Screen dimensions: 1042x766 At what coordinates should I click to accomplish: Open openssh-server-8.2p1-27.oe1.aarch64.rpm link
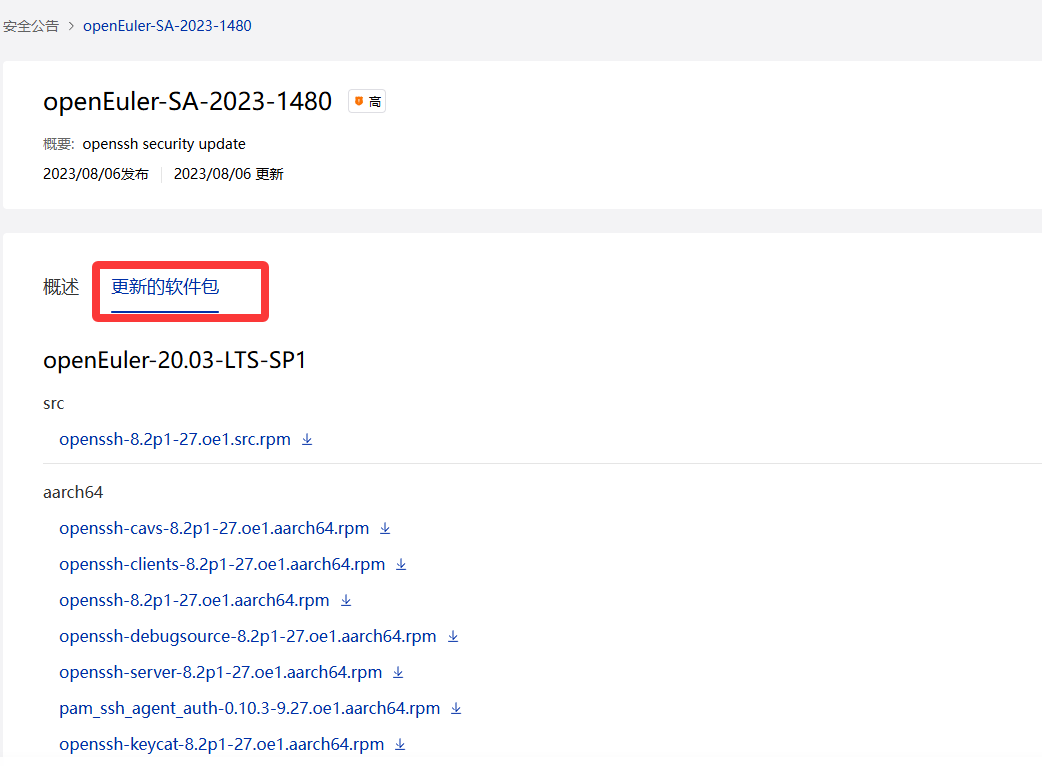click(x=220, y=672)
